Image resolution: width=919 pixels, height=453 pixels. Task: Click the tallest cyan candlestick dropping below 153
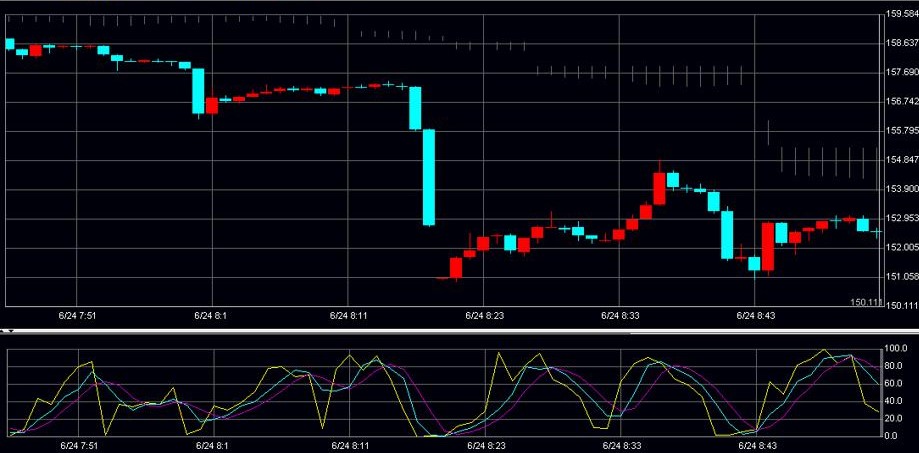(x=429, y=177)
